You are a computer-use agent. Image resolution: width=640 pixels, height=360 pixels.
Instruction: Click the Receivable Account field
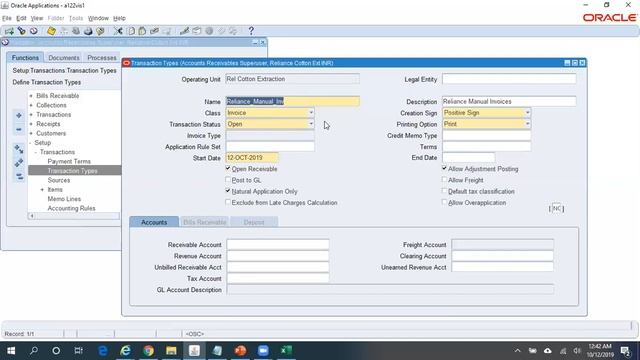(x=278, y=244)
